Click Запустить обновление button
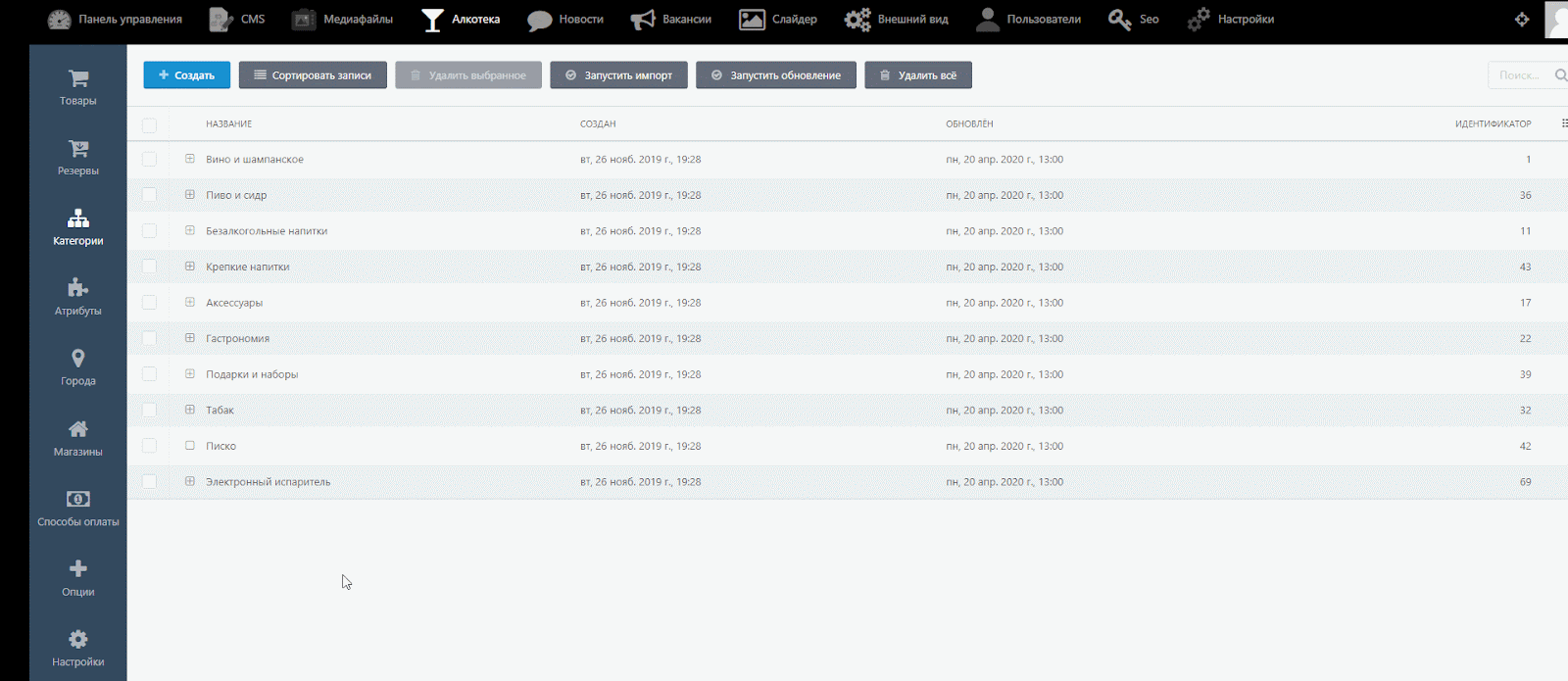The image size is (1568, 681). (x=776, y=75)
